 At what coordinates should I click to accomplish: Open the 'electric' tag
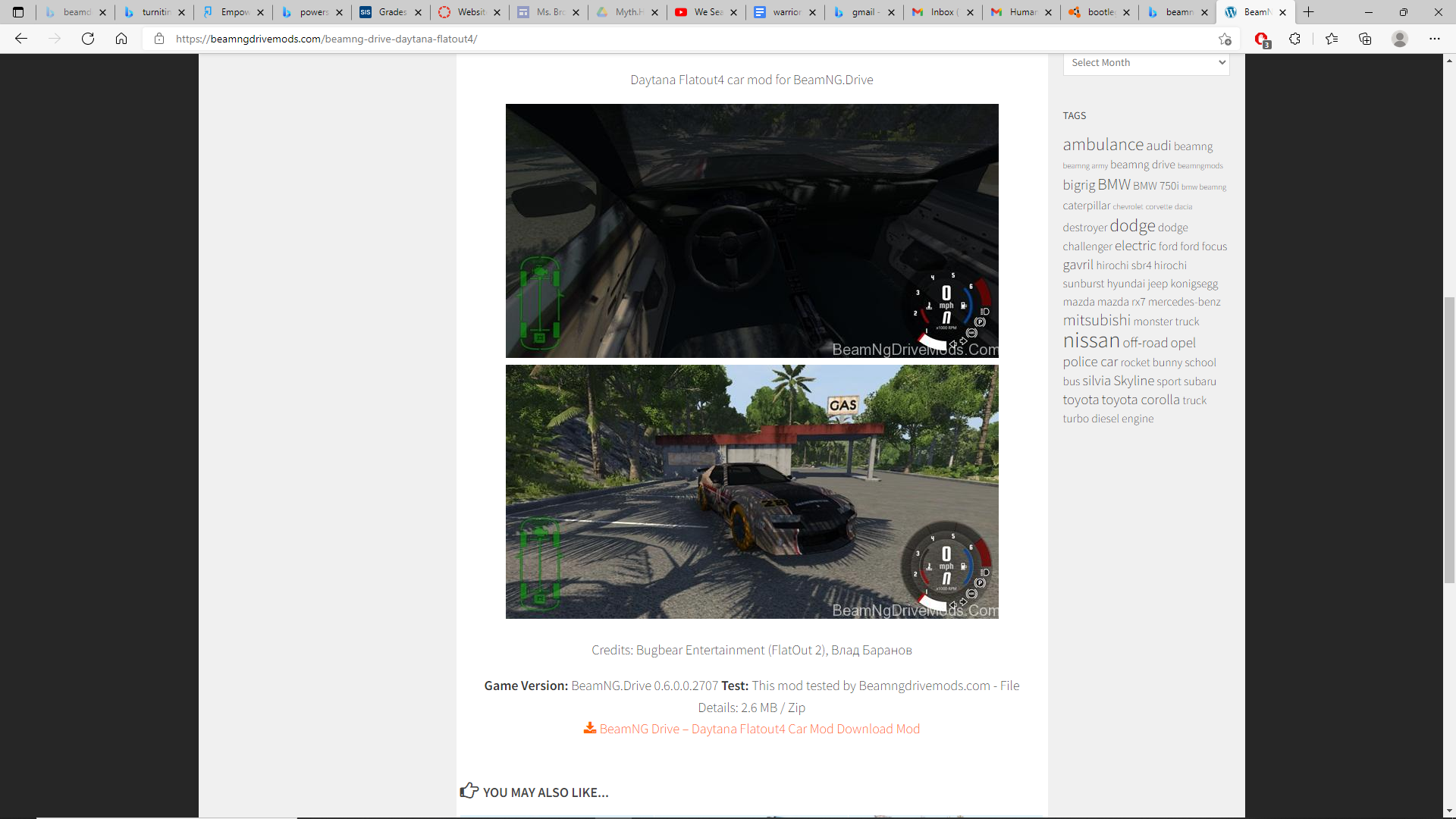1135,246
